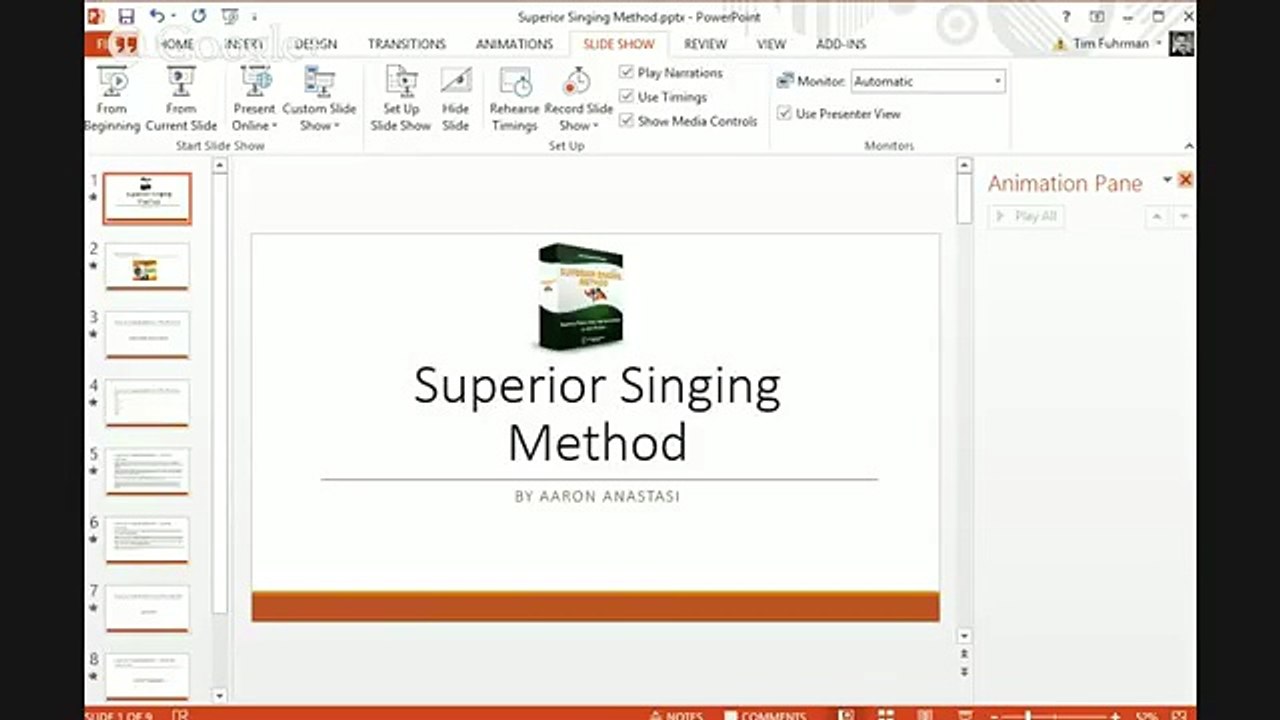The image size is (1280, 720).
Task: Switch to Slide Sorter view
Action: (885, 715)
